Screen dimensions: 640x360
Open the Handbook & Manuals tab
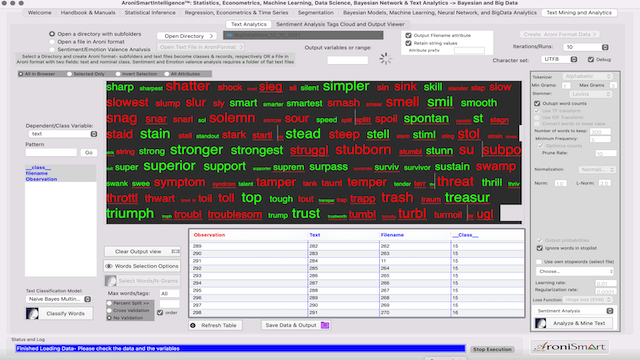(88, 13)
